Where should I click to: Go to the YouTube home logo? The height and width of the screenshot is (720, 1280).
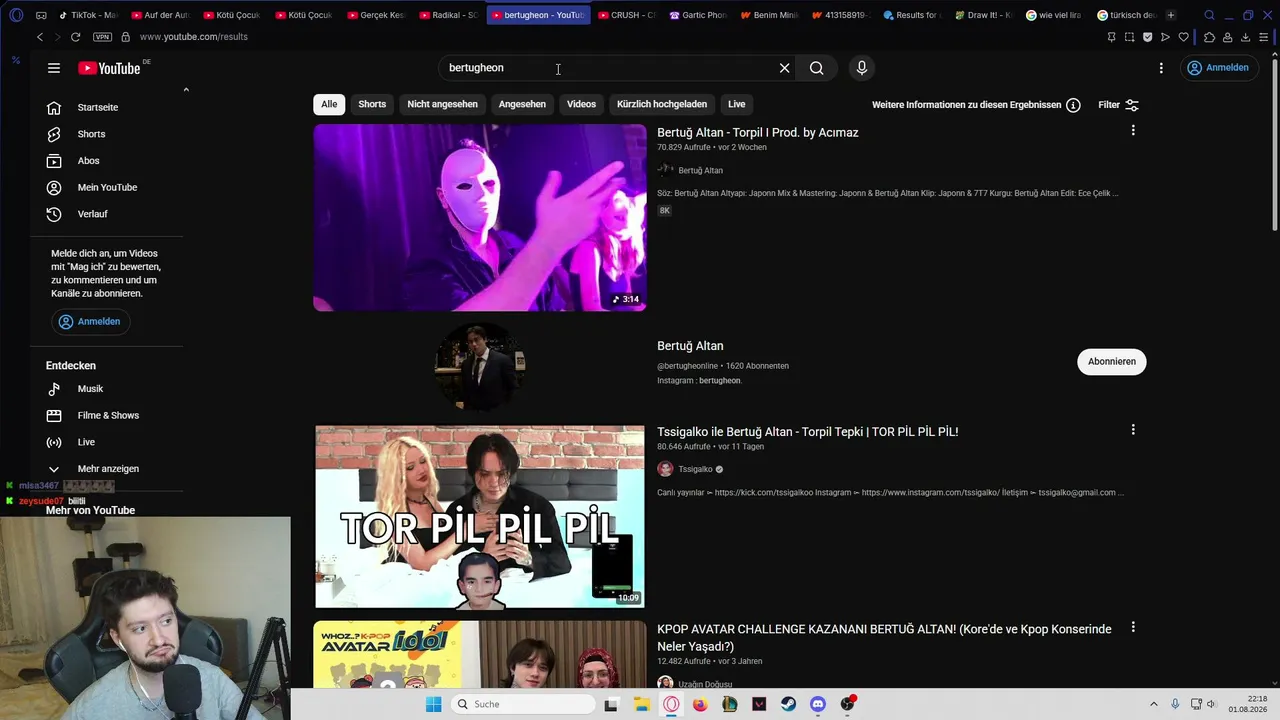tap(109, 68)
